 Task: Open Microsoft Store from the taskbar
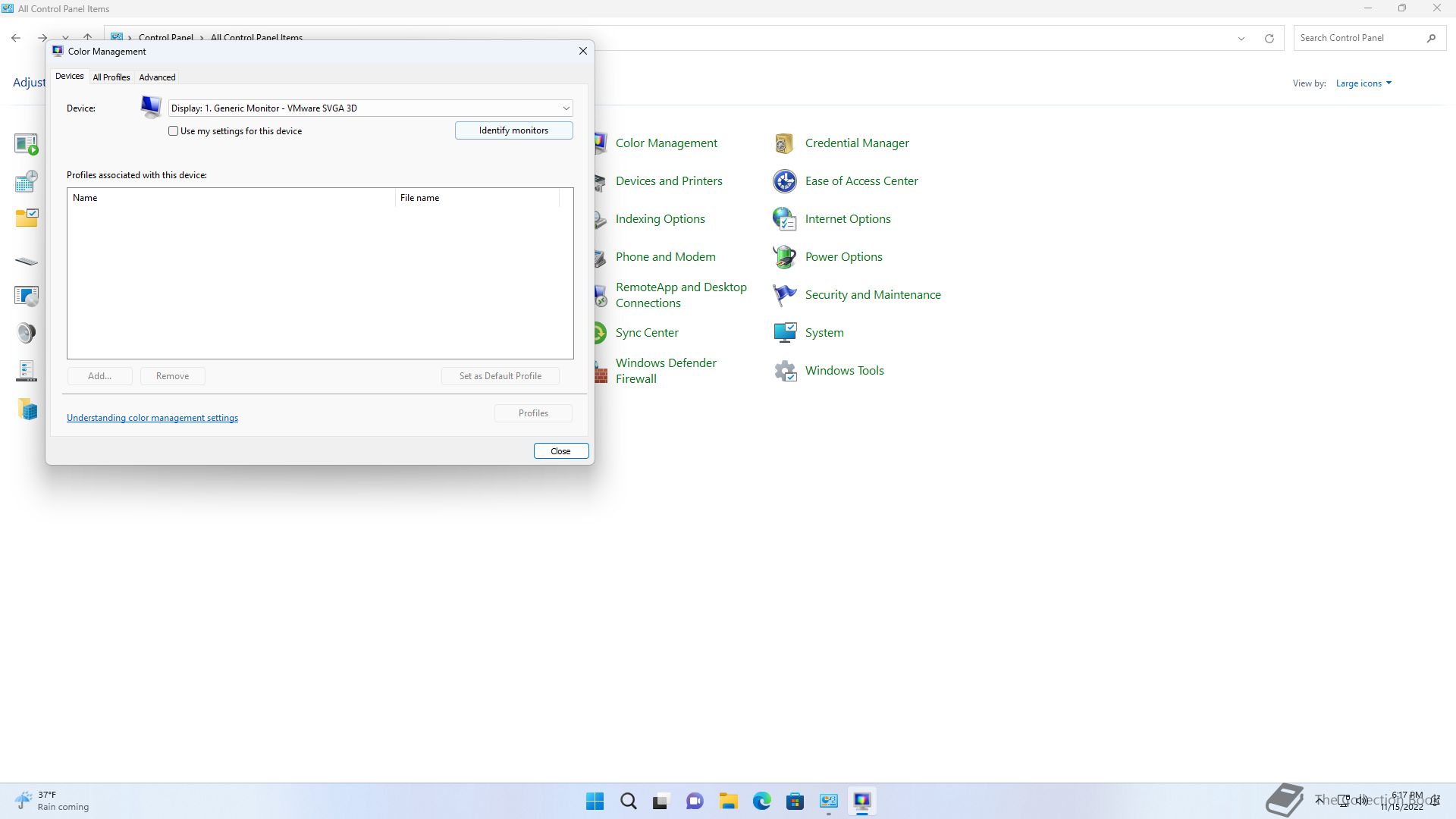click(795, 801)
